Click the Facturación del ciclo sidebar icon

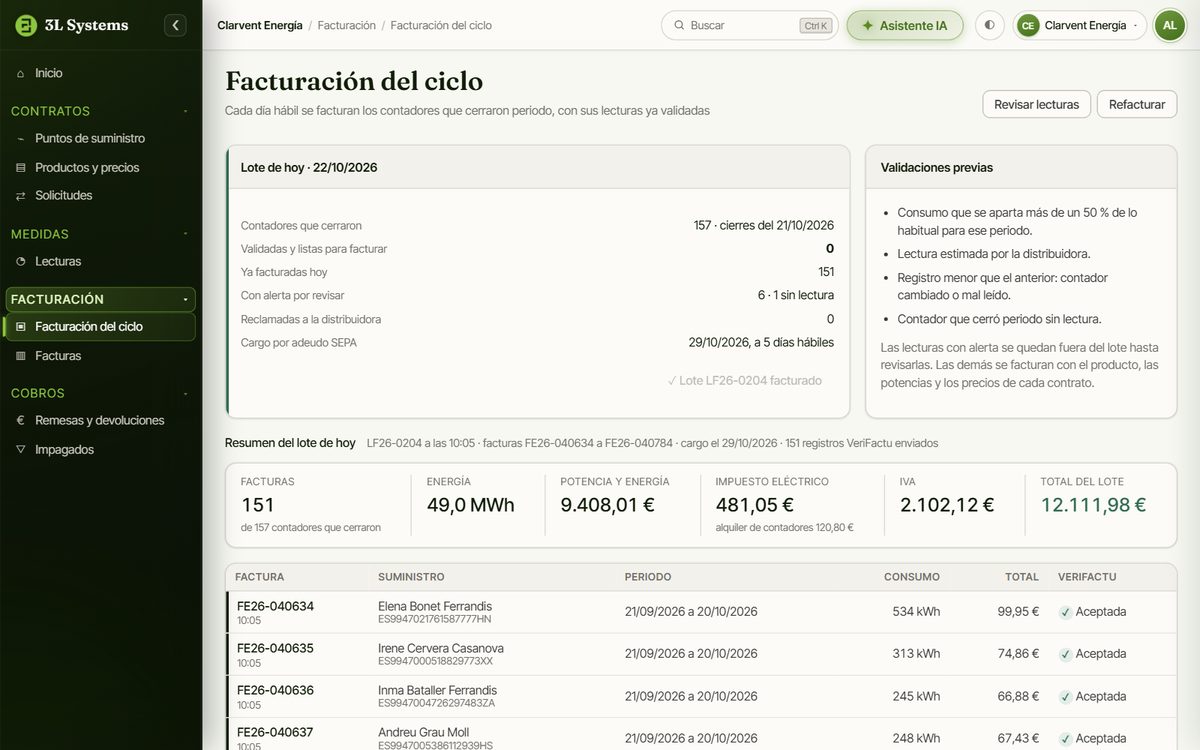tap(21, 327)
